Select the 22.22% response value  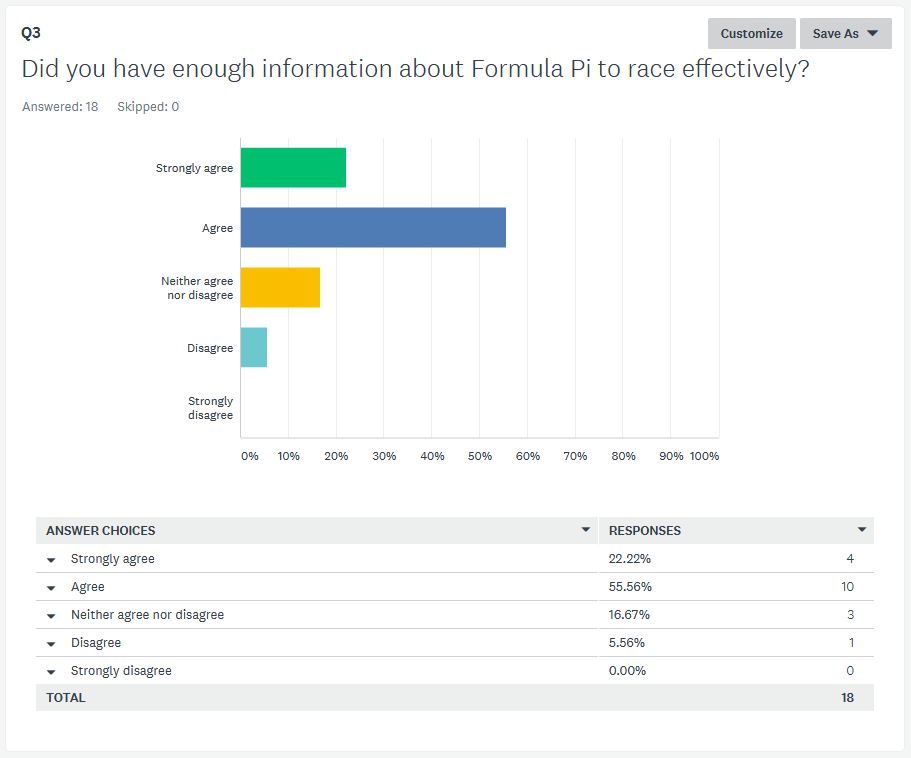[629, 559]
